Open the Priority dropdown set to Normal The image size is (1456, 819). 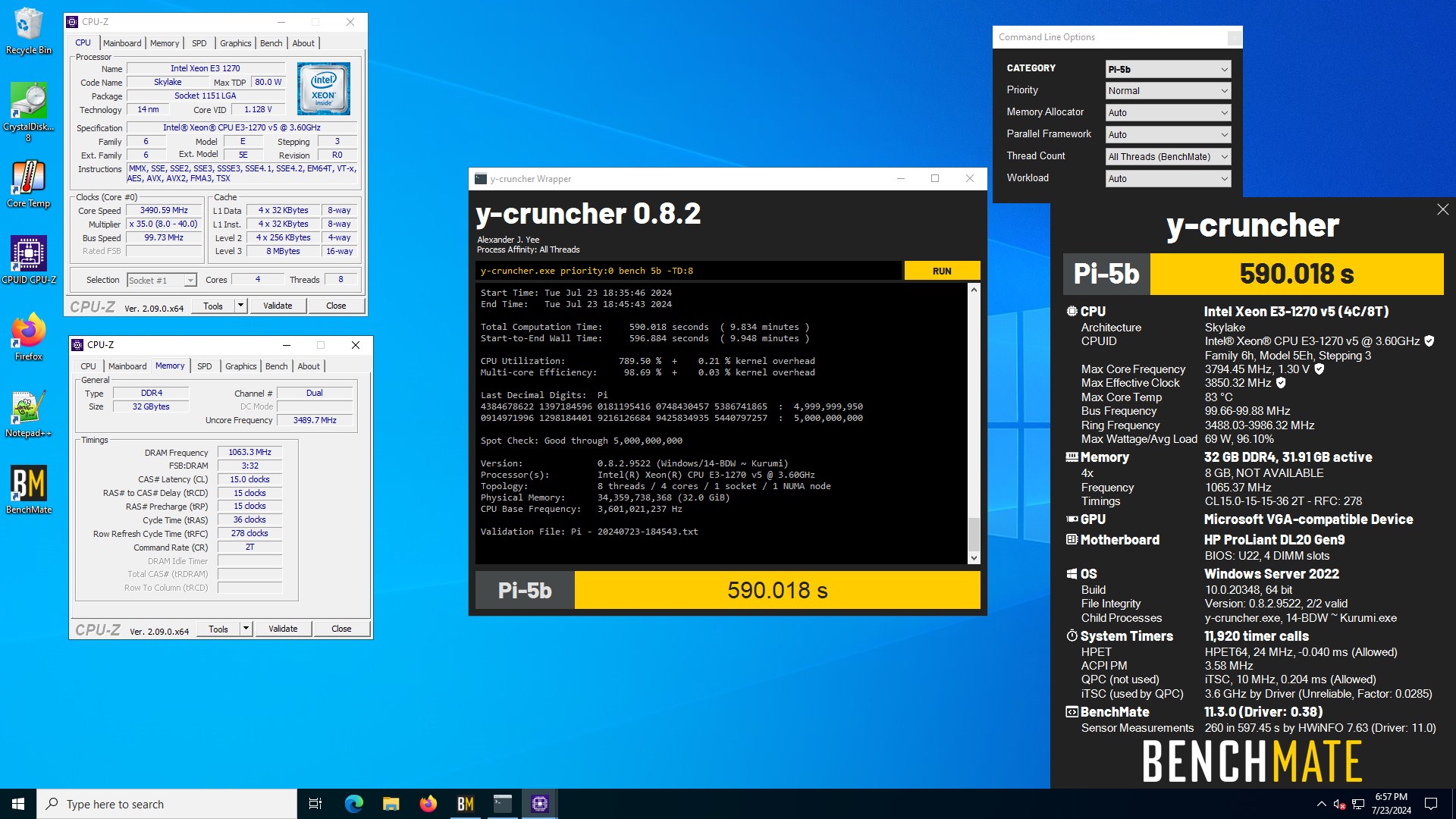click(1168, 90)
